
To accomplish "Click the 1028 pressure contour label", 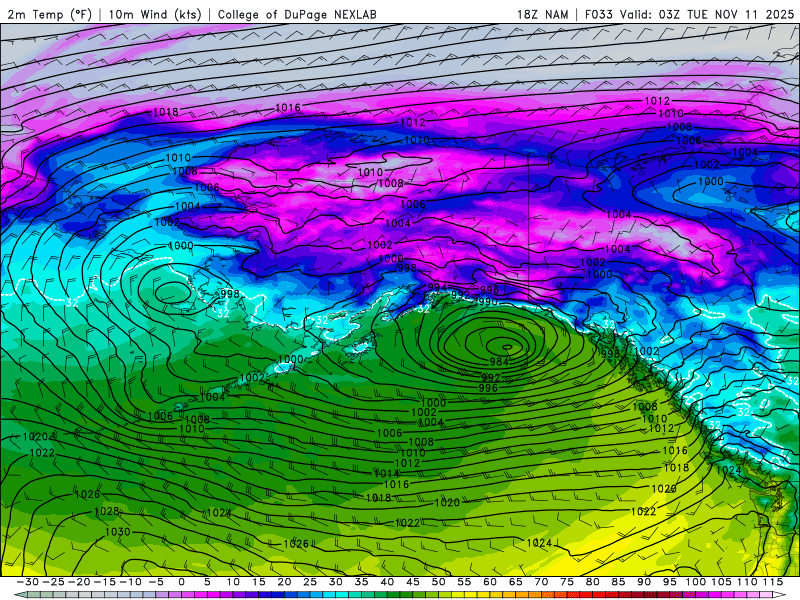I will [107, 511].
